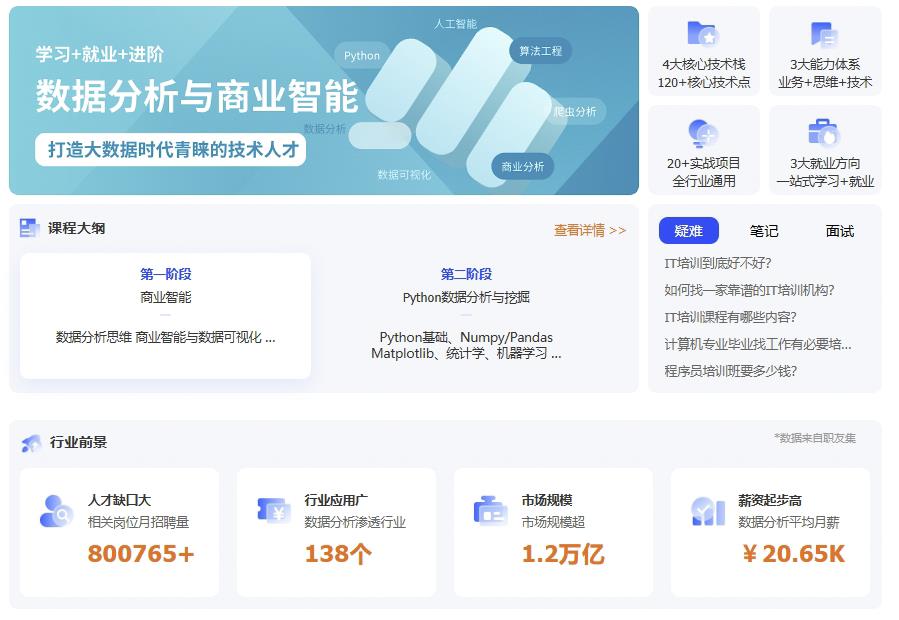
Task: Open 查看详情 link for course outline
Action: pyautogui.click(x=590, y=230)
